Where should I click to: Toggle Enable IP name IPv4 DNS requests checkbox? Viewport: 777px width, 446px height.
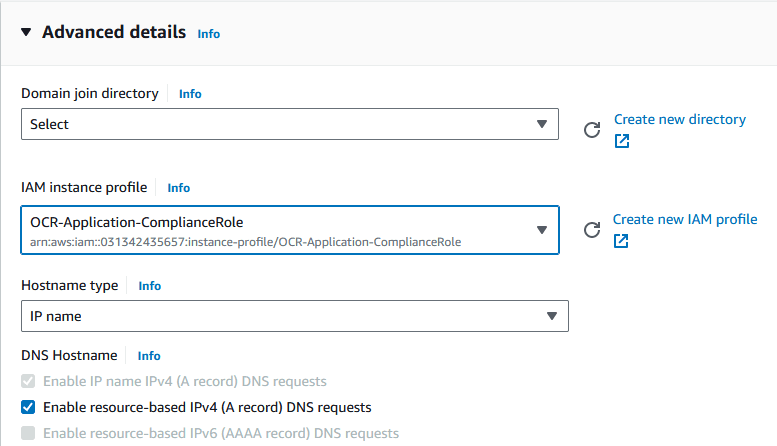point(28,382)
